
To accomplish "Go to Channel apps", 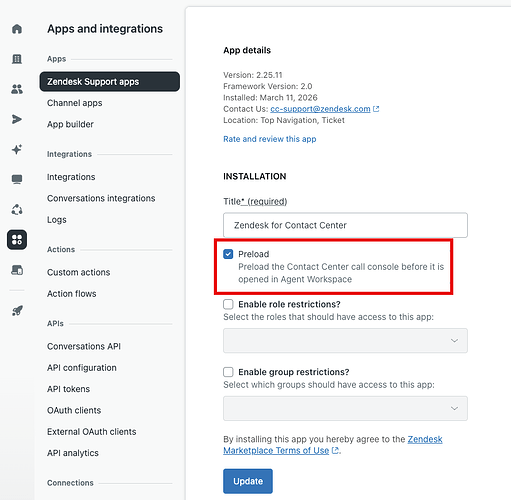I will point(75,103).
